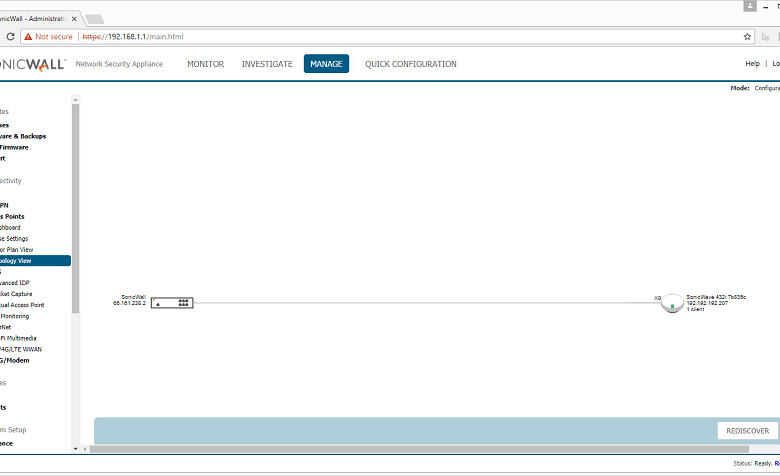Open the MONITOR tab

click(x=205, y=64)
